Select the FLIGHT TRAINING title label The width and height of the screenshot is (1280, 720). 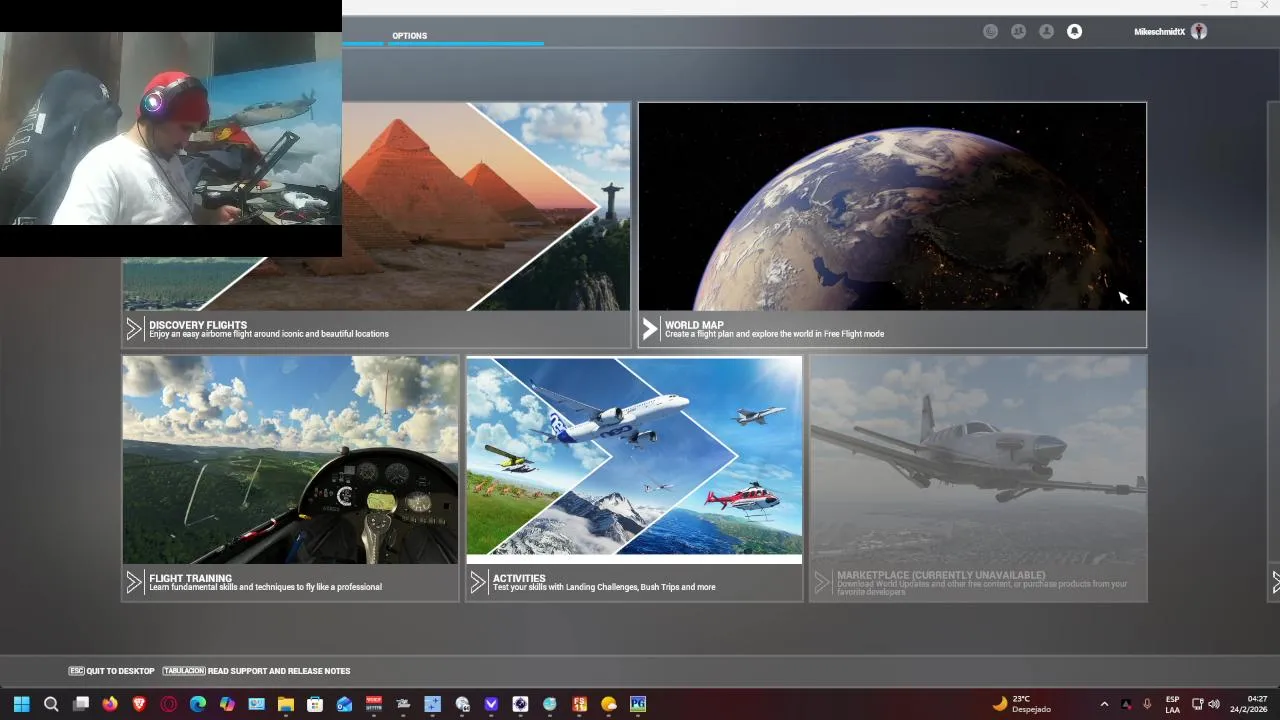190,578
